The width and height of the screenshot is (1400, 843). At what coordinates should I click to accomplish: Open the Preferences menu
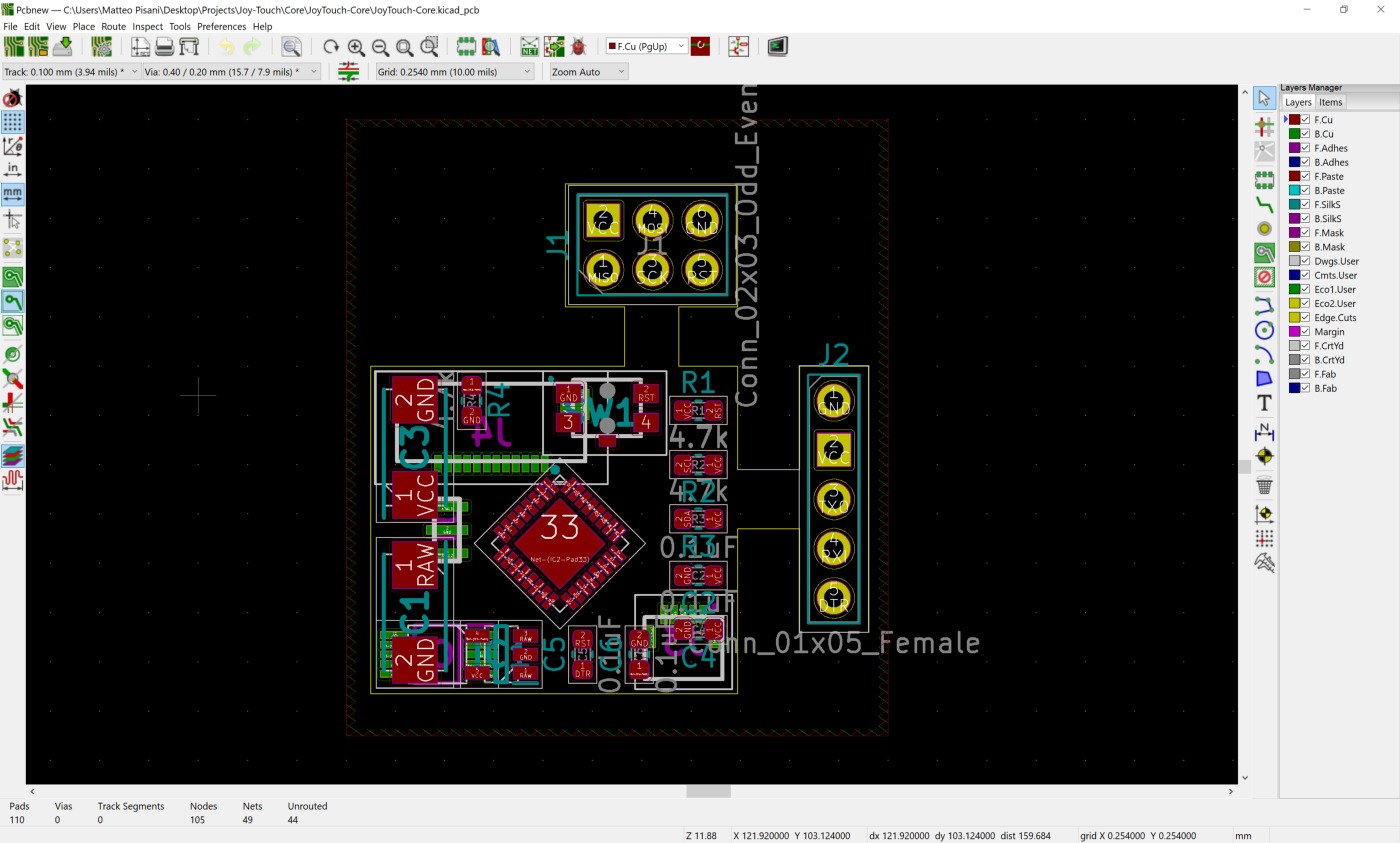[x=221, y=26]
